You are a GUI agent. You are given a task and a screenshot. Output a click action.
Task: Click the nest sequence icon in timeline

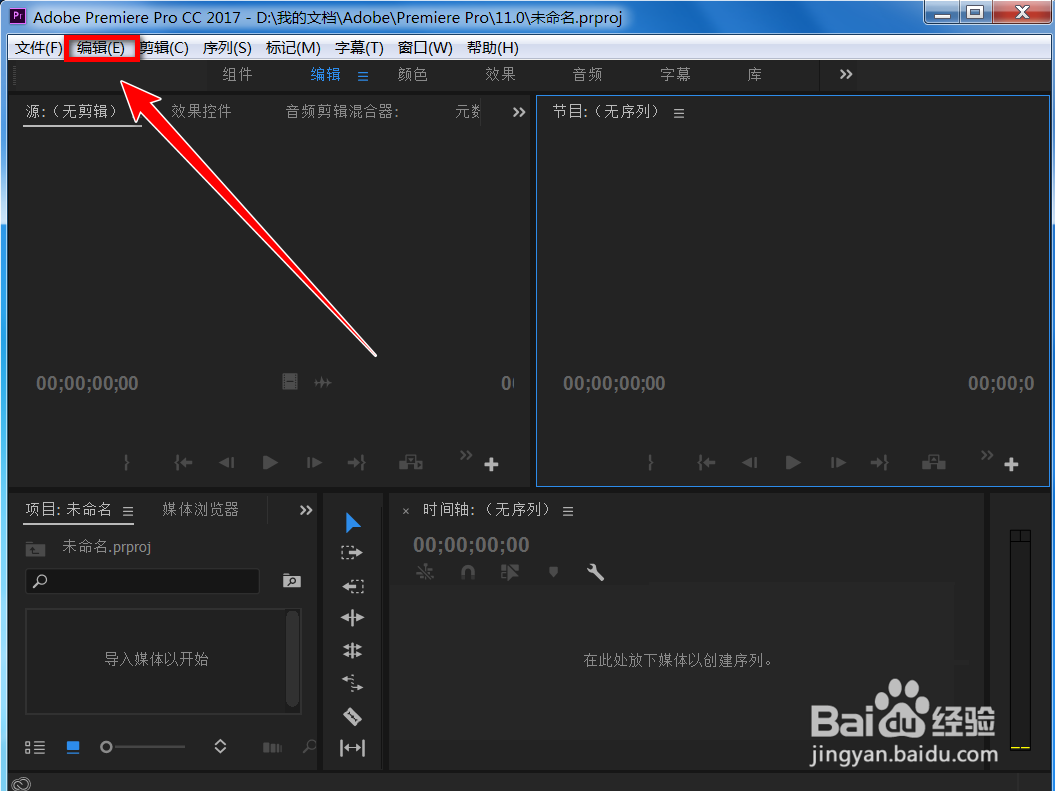(x=425, y=572)
